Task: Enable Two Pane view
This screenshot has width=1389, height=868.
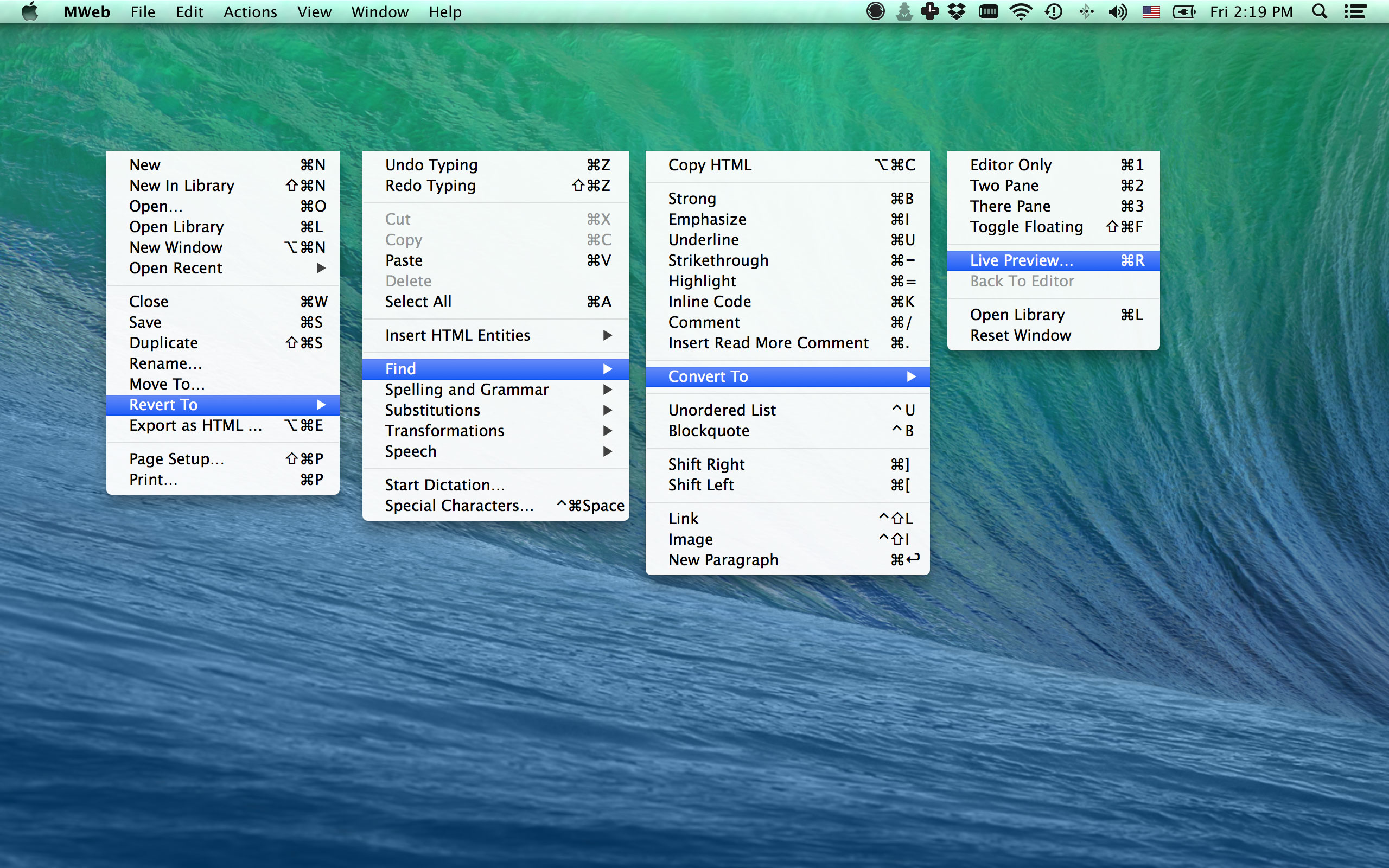Action: [1004, 186]
